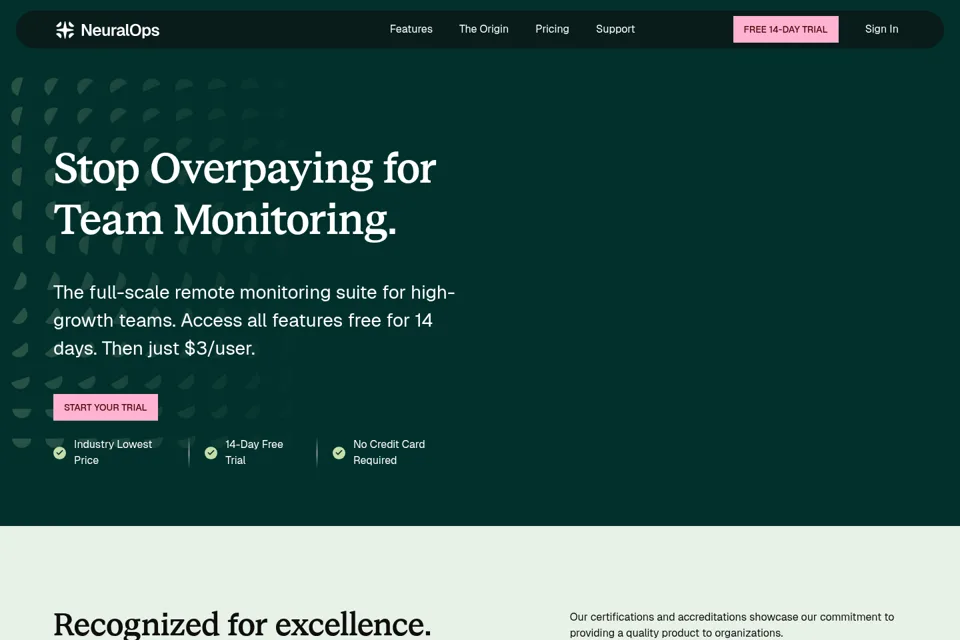Click checkmark icon beside 14-Day Free Trial
Viewport: 960px width, 640px height.
click(x=211, y=453)
